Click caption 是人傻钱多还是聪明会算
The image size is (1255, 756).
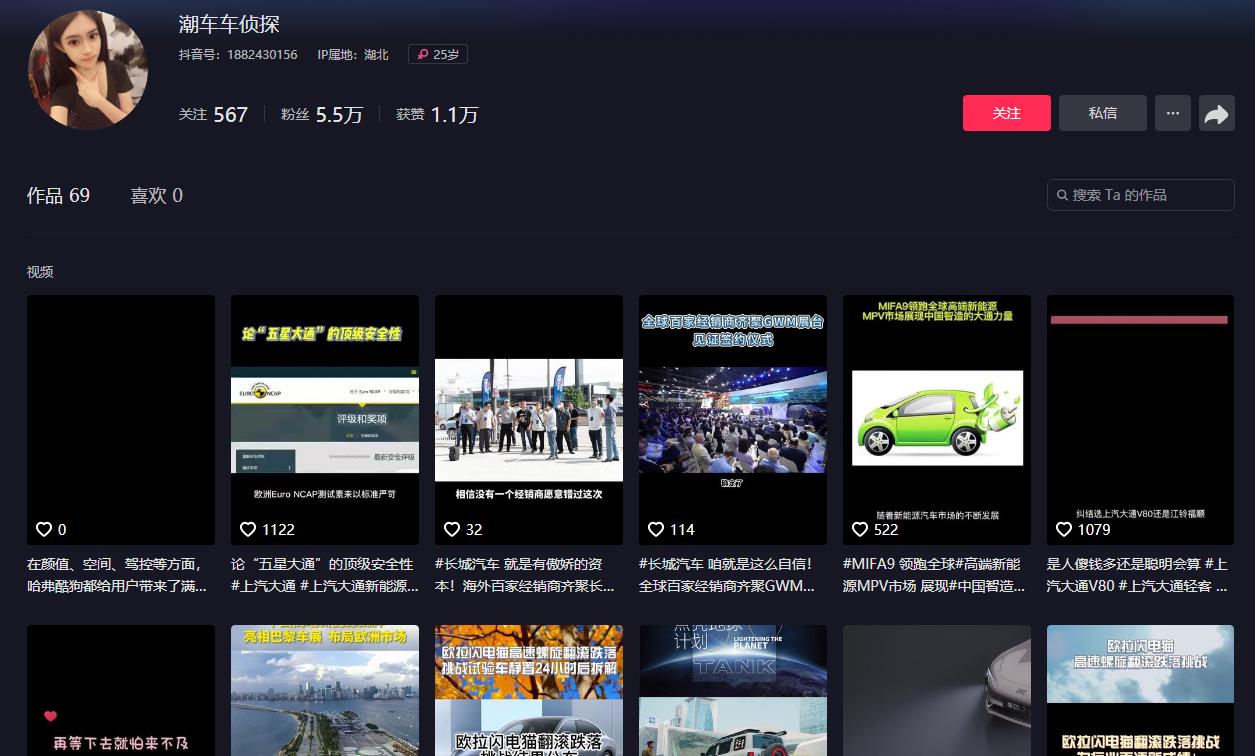(1141, 575)
